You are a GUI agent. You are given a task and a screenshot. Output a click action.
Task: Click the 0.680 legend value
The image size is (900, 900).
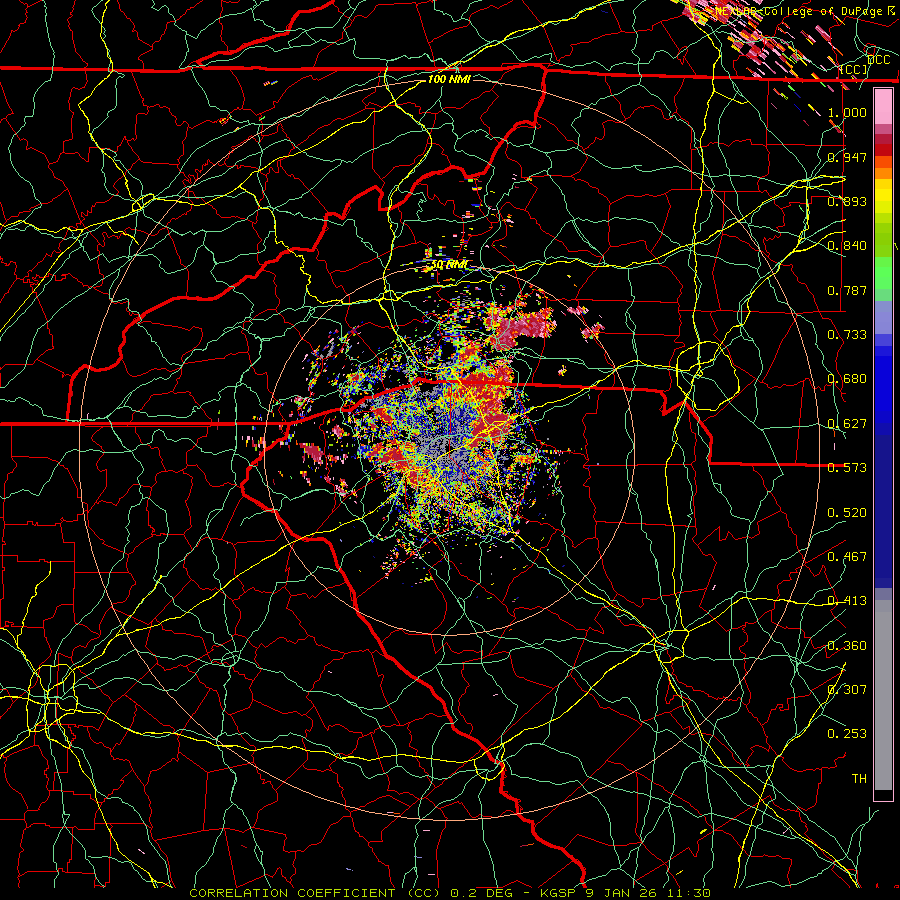pyautogui.click(x=847, y=379)
